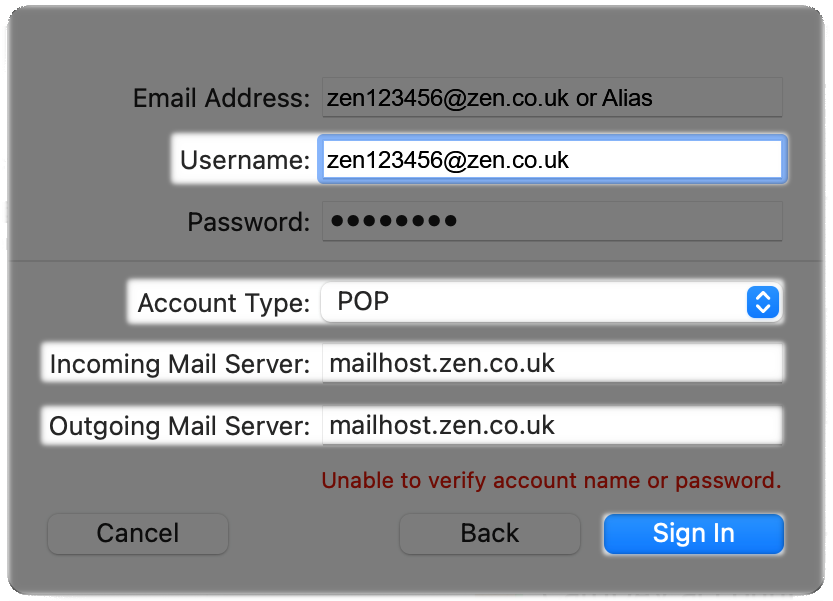Retry sign in after fixing credentials
This screenshot has height=601, width=833.
pos(693,534)
